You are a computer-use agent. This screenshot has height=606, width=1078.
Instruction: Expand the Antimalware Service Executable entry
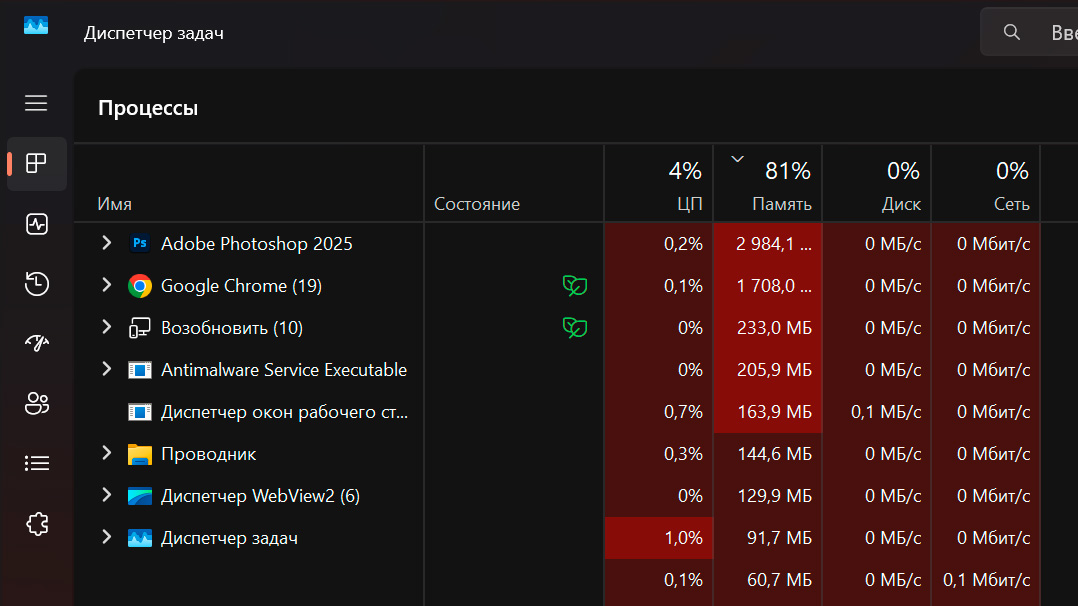(107, 369)
